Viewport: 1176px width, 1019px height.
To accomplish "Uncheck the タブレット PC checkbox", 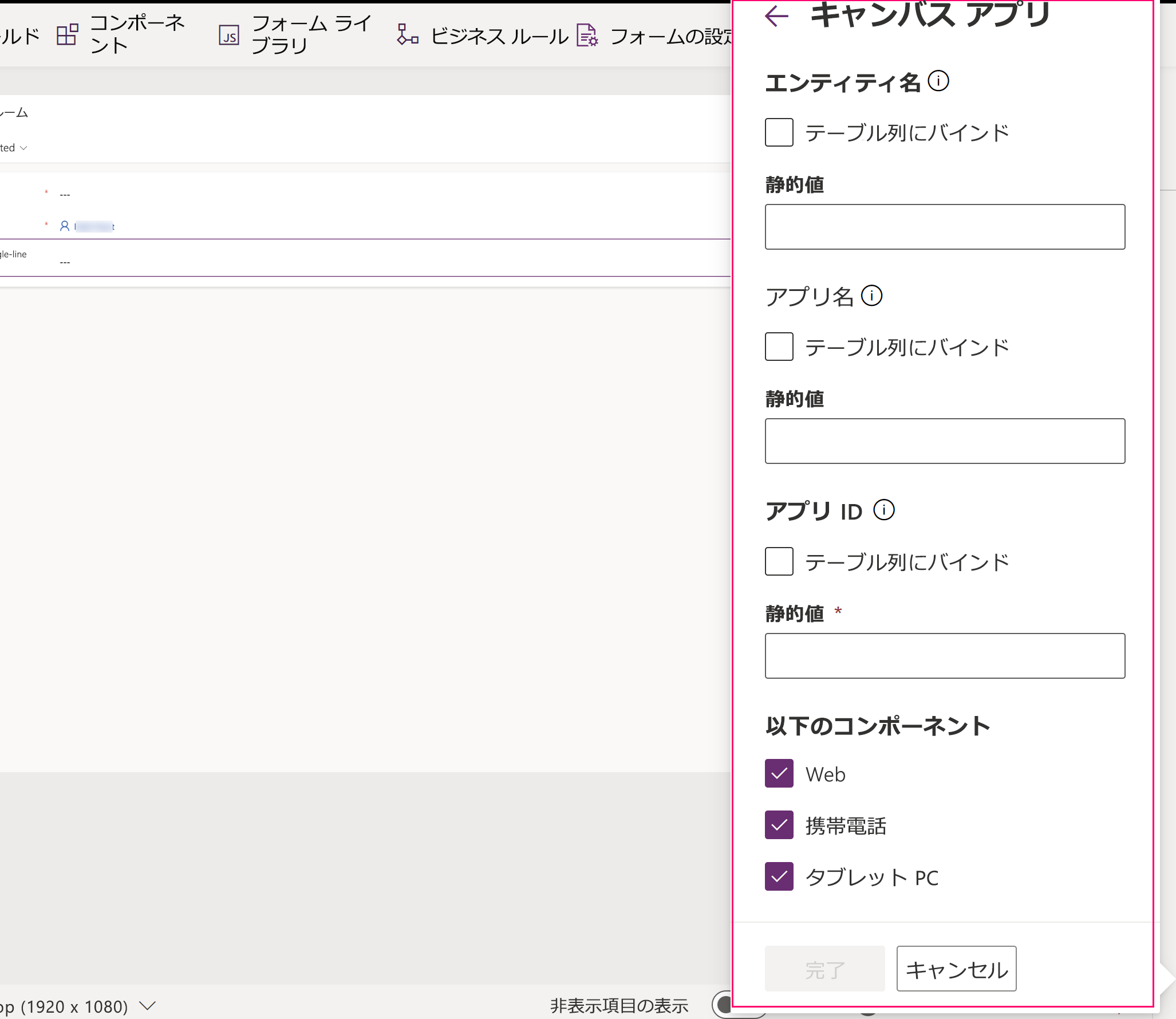I will coord(779,876).
